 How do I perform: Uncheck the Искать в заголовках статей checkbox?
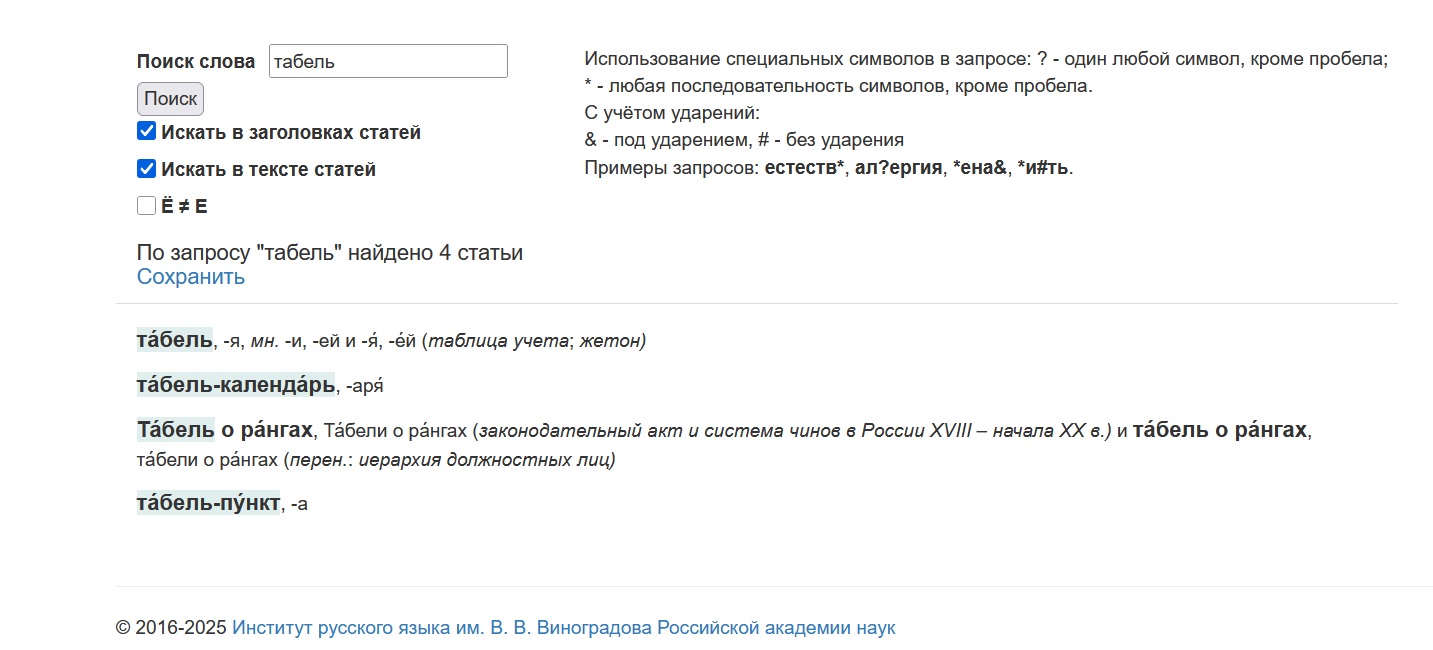point(147,132)
